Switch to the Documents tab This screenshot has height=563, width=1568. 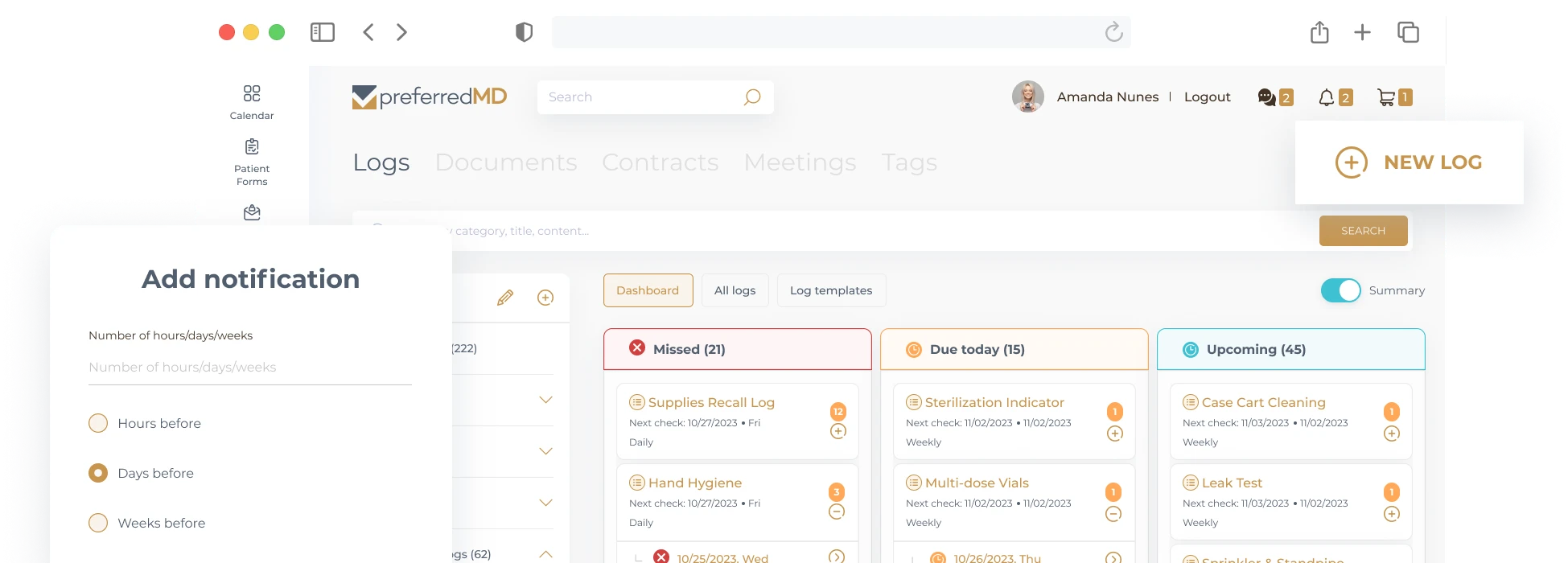click(505, 162)
